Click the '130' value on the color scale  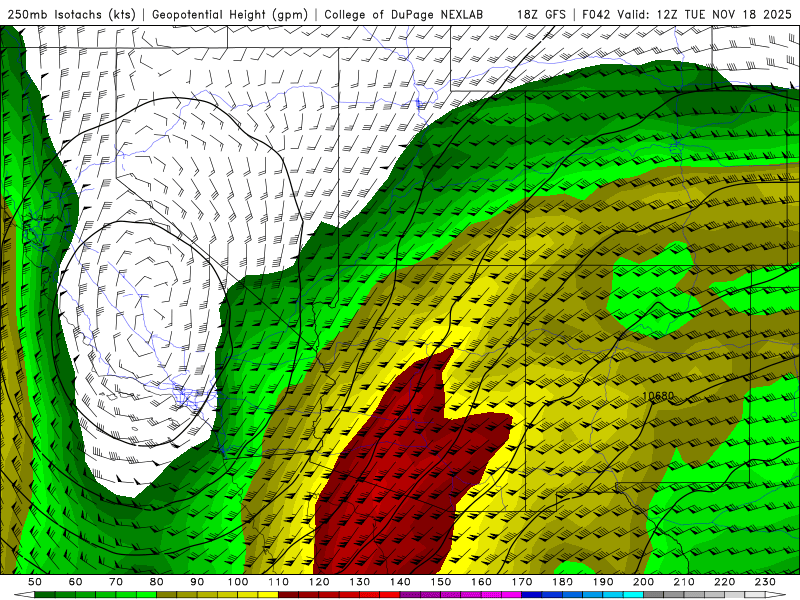[x=359, y=582]
